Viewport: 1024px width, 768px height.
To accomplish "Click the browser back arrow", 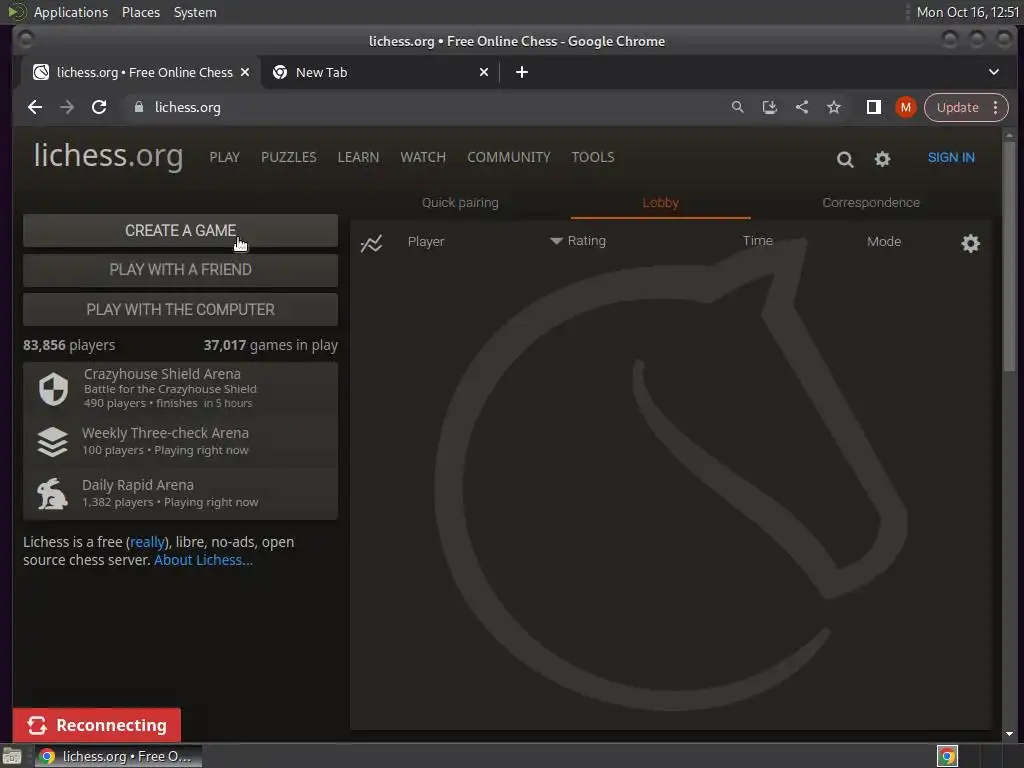I will pos(35,107).
